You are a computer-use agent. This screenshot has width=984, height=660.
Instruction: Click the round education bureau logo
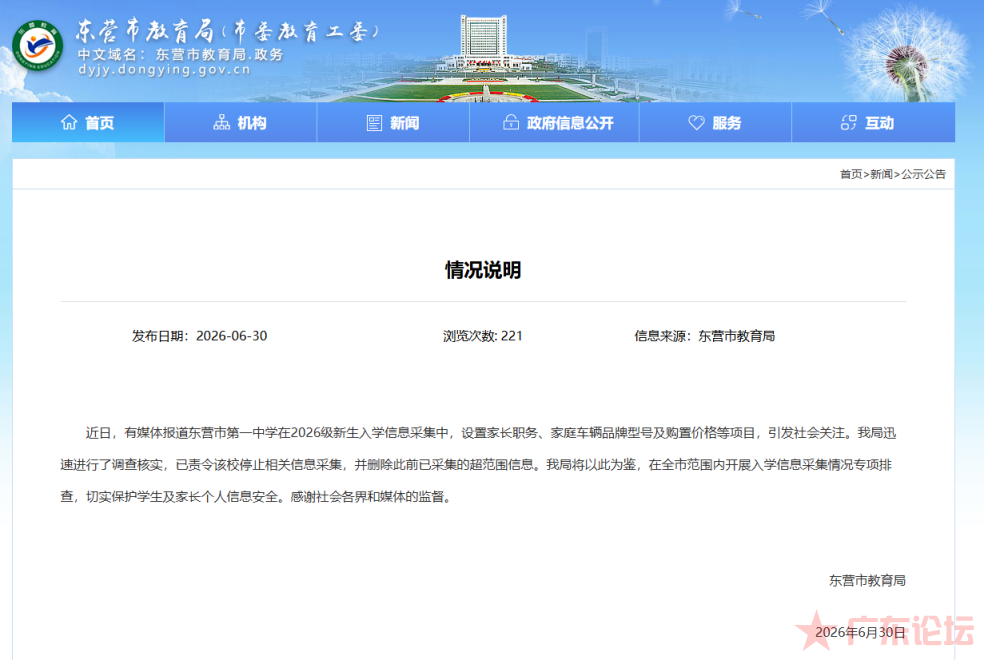click(38, 46)
